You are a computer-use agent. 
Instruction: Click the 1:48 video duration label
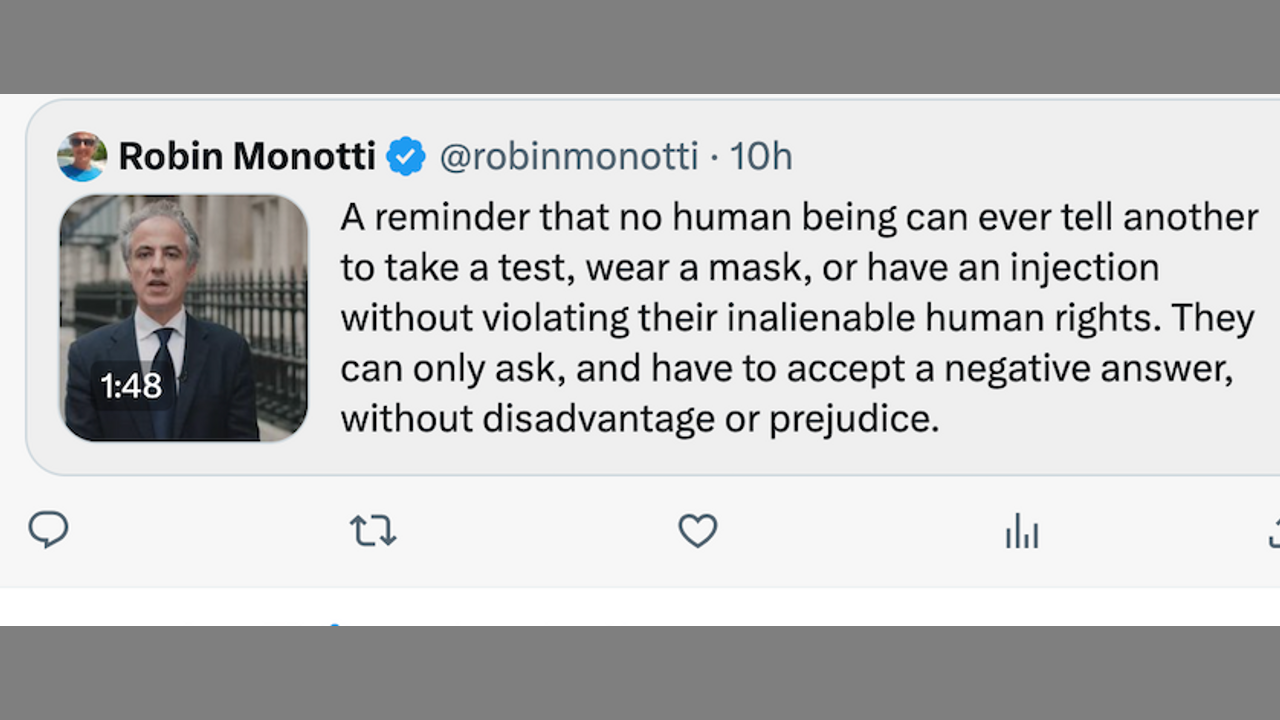point(131,386)
